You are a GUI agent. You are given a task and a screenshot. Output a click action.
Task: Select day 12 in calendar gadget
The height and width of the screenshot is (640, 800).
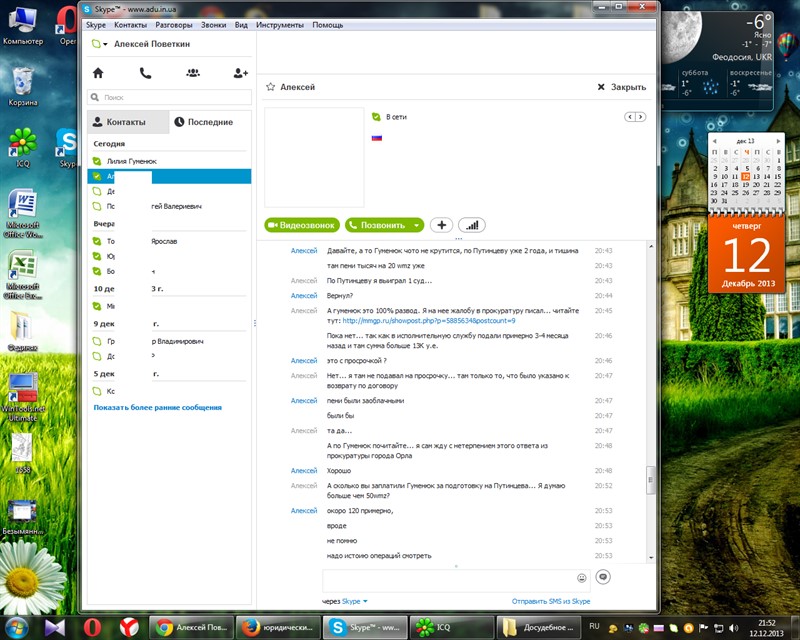(x=745, y=177)
